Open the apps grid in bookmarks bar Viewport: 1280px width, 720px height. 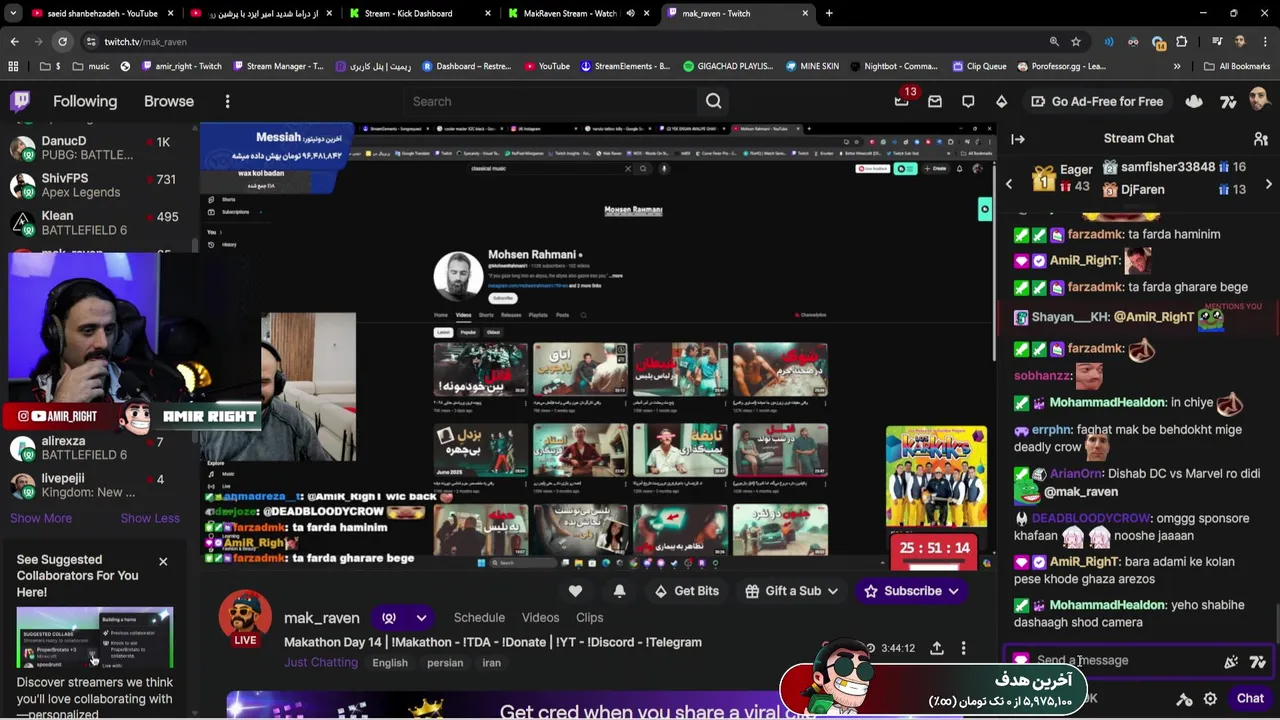(x=13, y=67)
